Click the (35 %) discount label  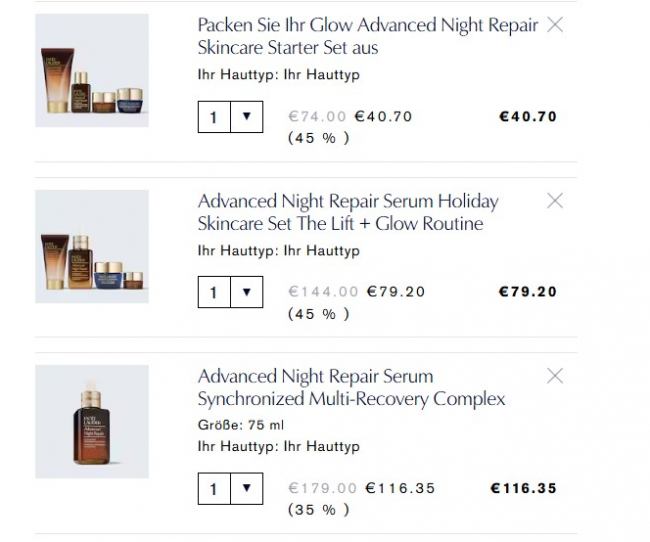tap(319, 510)
